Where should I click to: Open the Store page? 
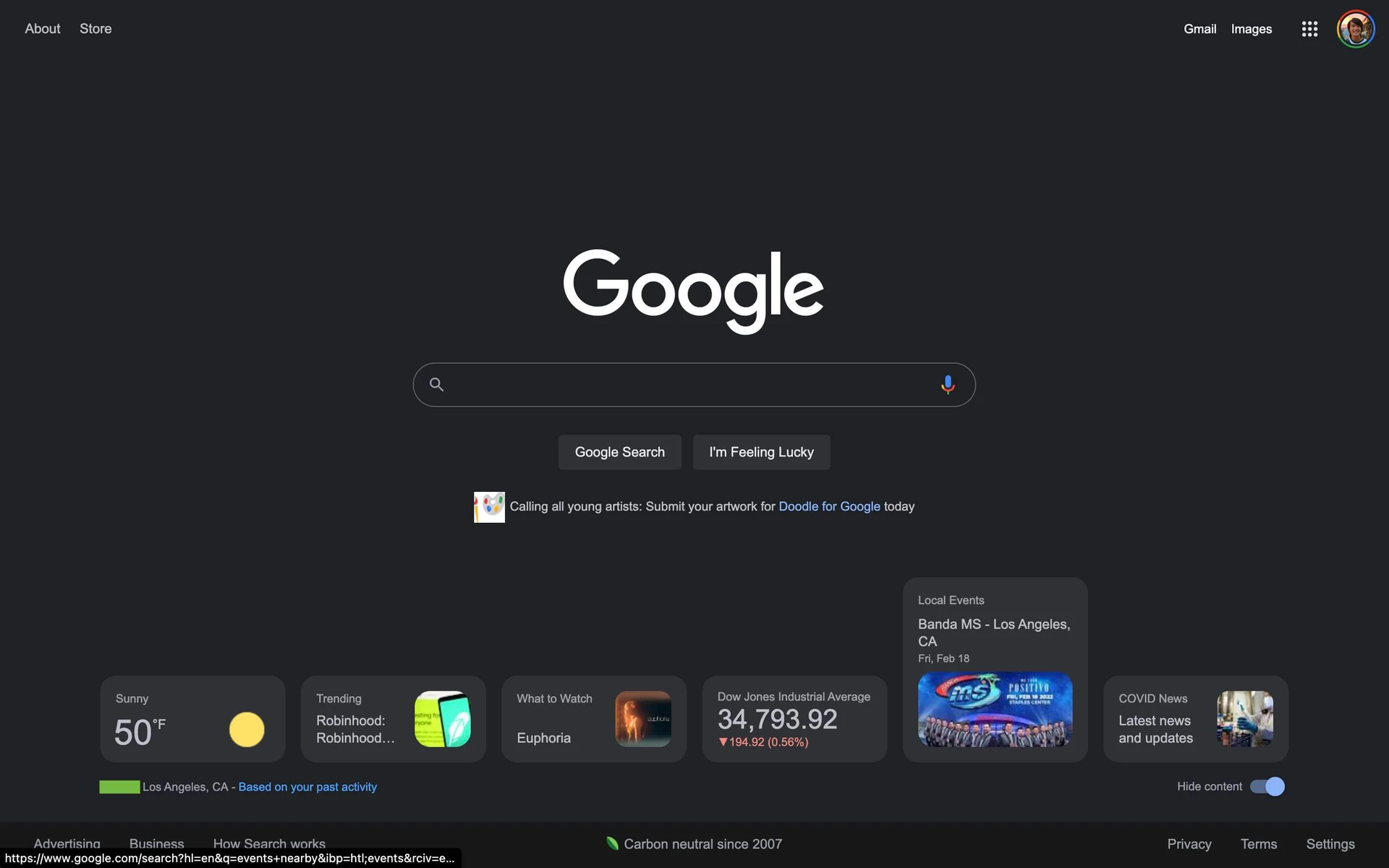[95, 28]
